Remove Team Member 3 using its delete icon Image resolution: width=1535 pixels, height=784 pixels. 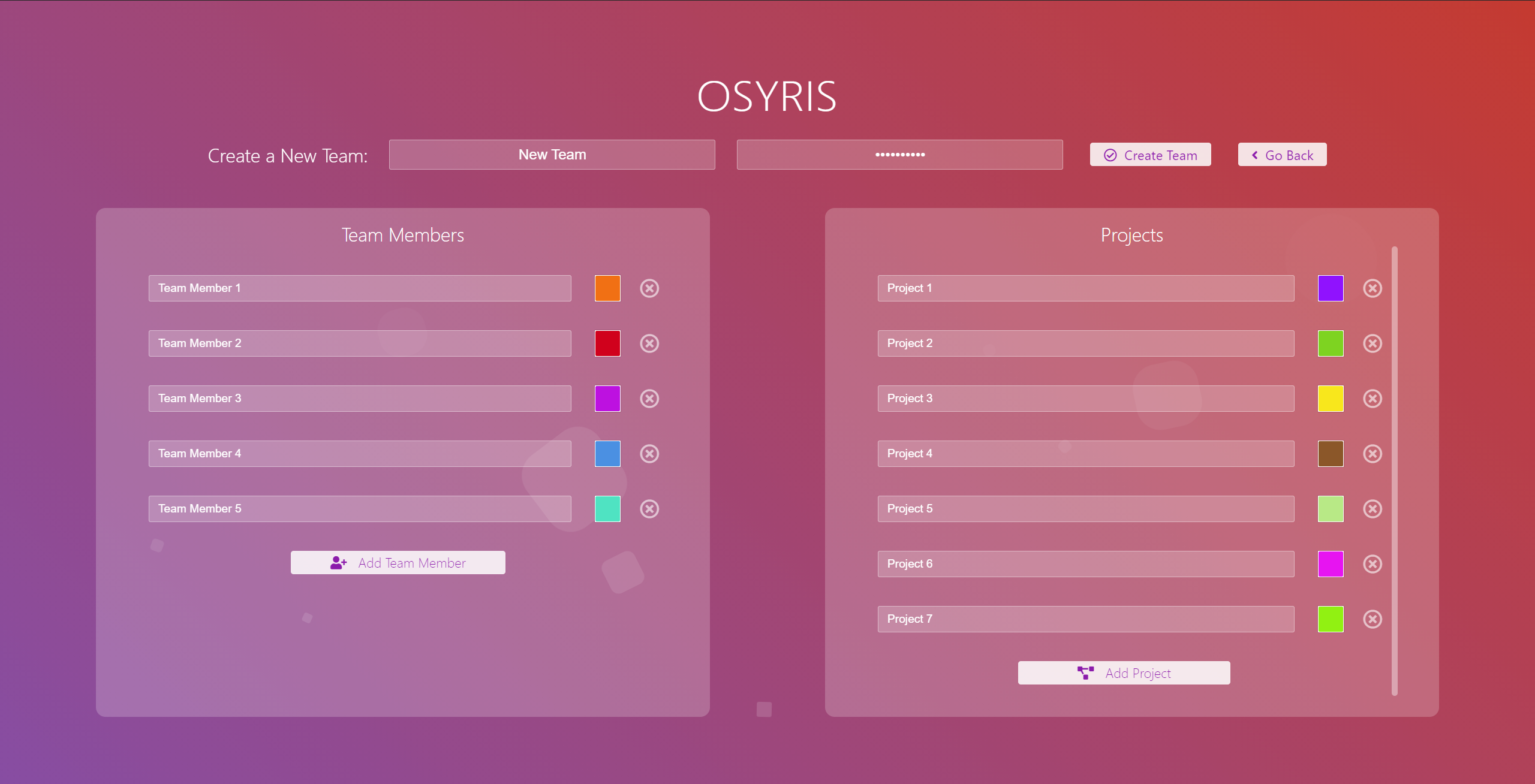click(649, 399)
